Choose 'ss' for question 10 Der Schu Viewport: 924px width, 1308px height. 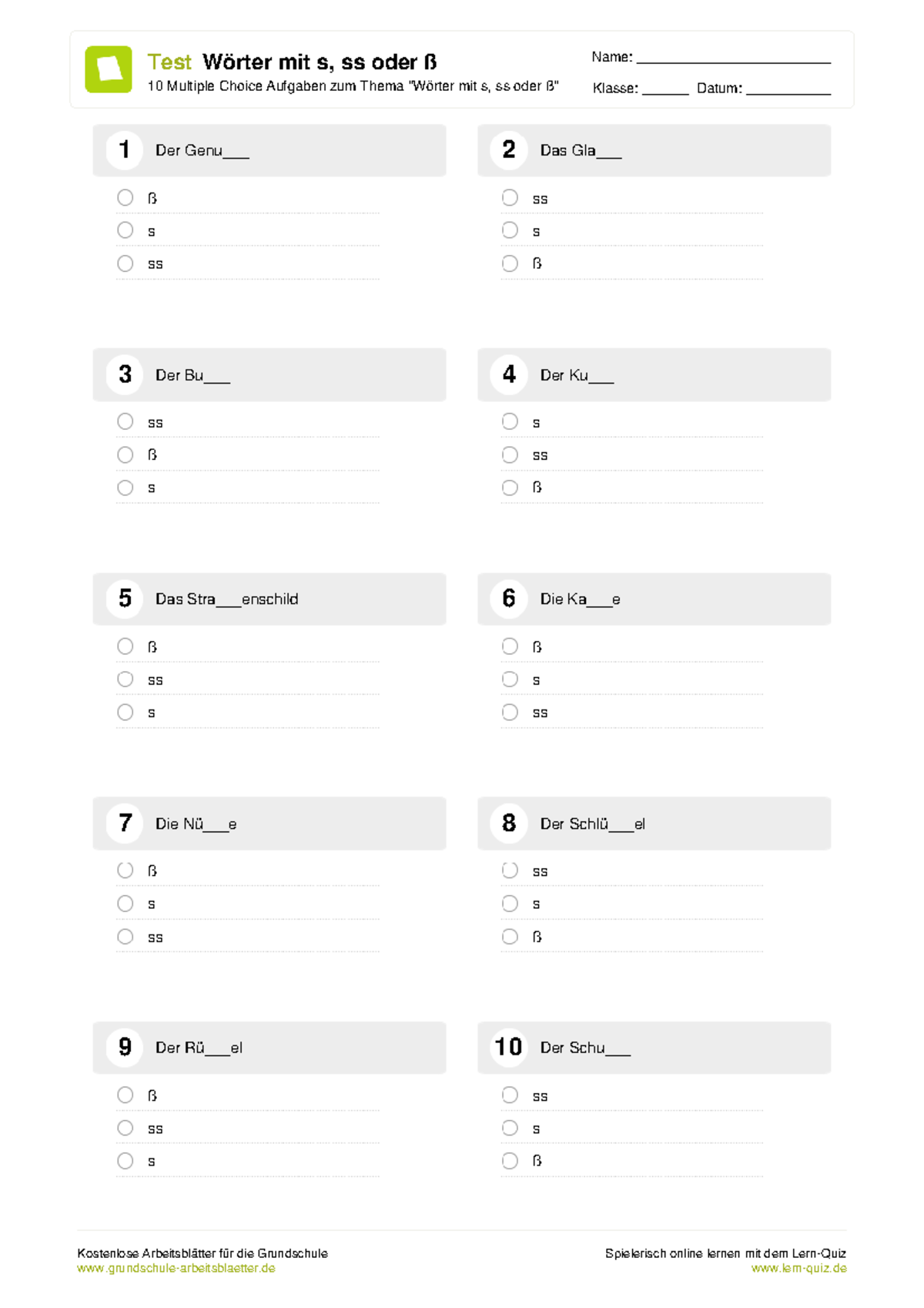510,1095
